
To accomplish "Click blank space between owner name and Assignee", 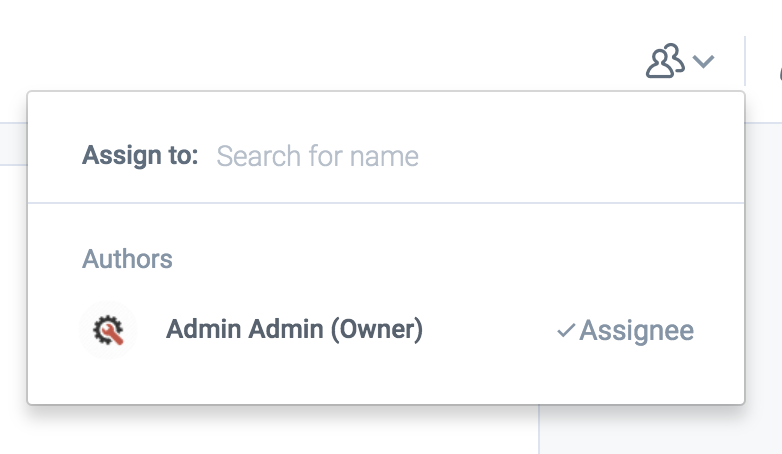I will [x=488, y=330].
